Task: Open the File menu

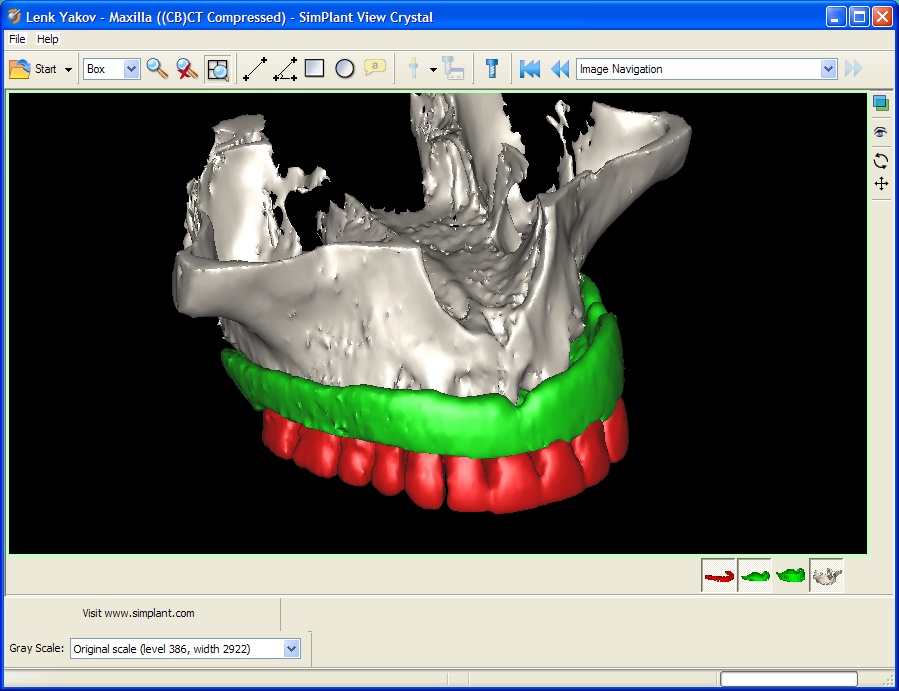Action: point(16,39)
